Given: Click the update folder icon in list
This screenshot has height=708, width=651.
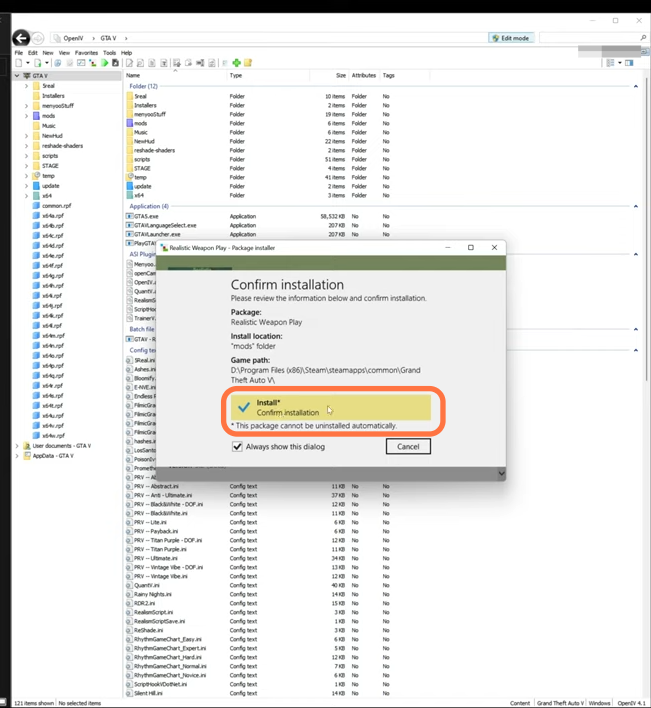Looking at the screenshot, I should [130, 186].
